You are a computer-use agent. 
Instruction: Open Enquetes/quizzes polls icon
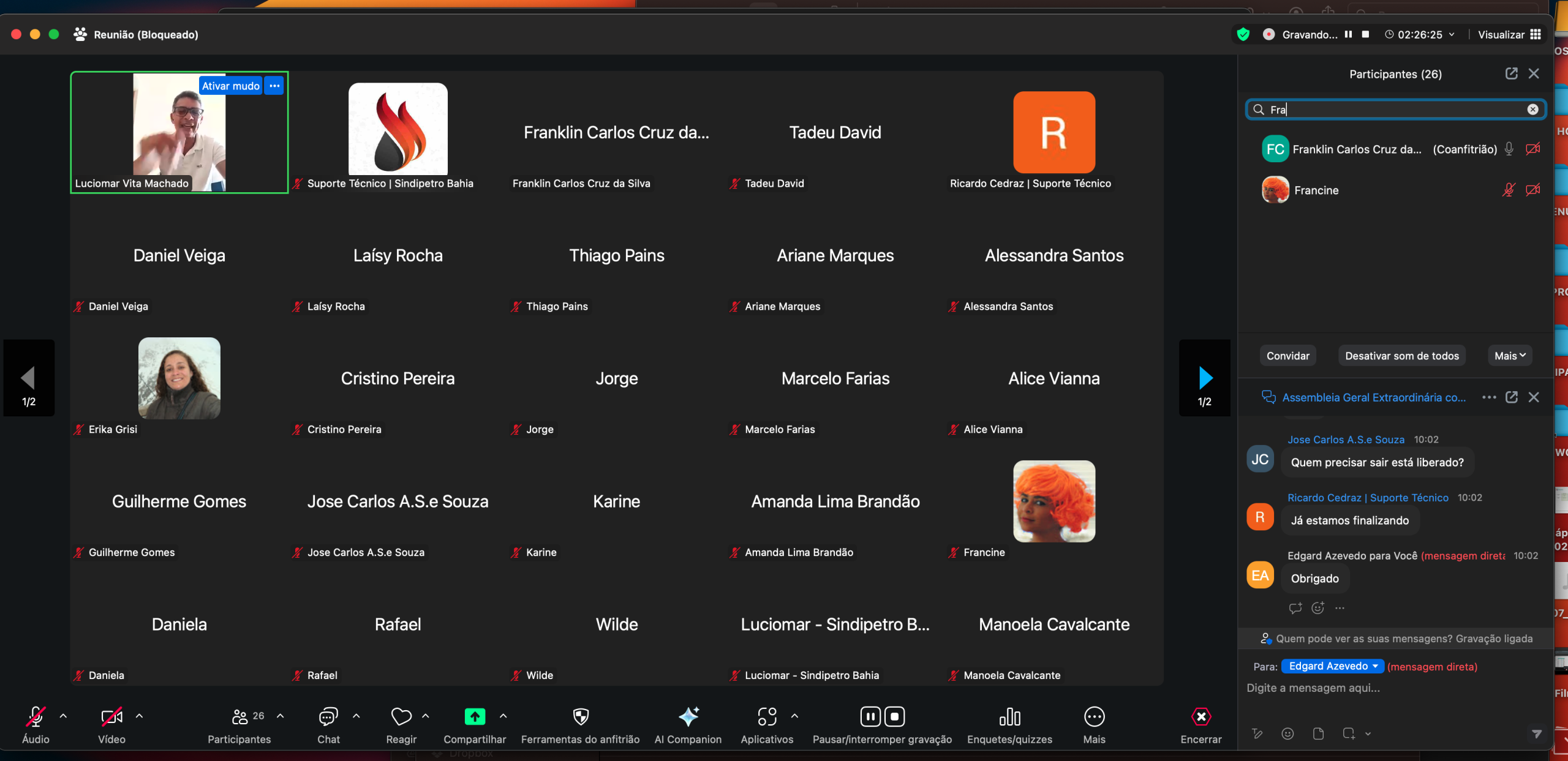(1009, 716)
